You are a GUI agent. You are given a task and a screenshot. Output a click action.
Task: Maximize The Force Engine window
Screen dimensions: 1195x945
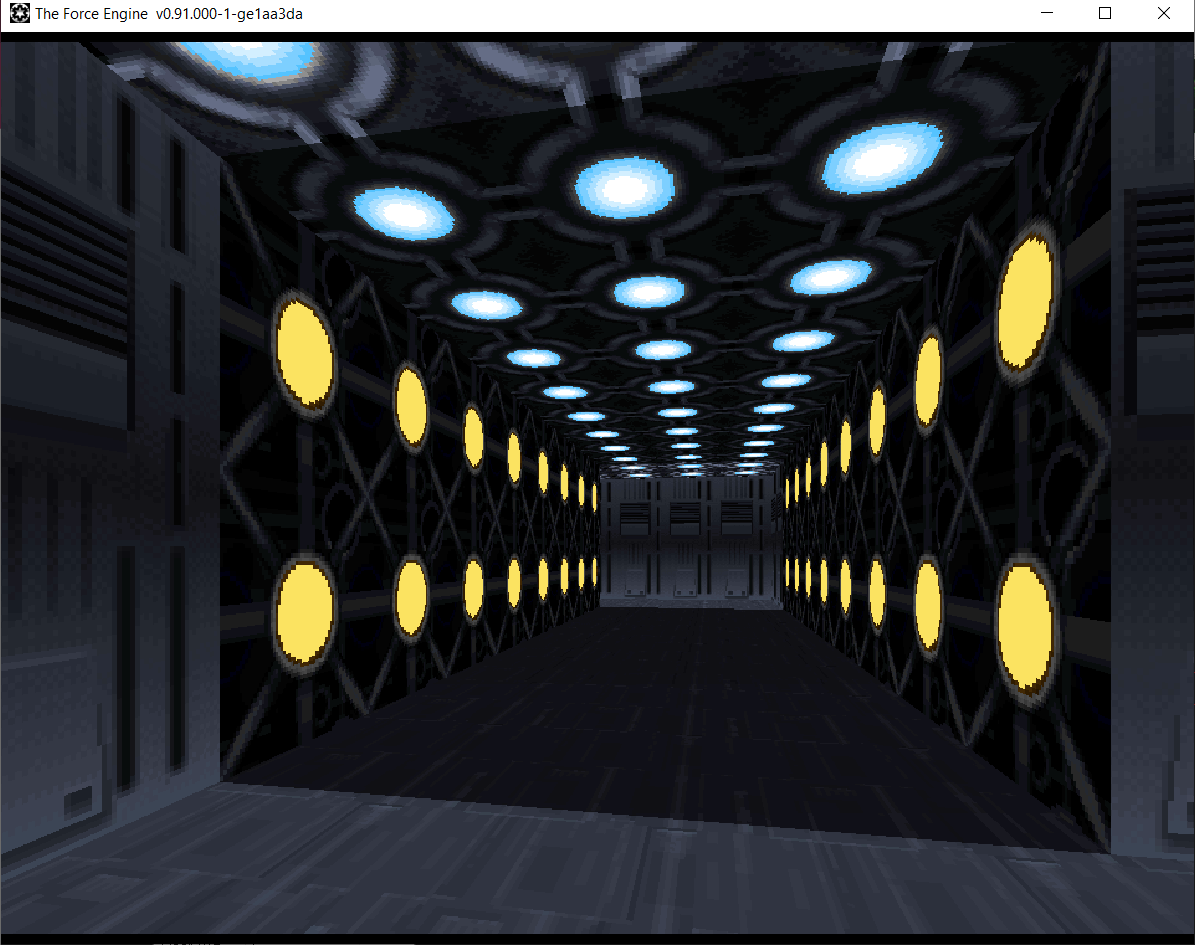tap(1105, 14)
